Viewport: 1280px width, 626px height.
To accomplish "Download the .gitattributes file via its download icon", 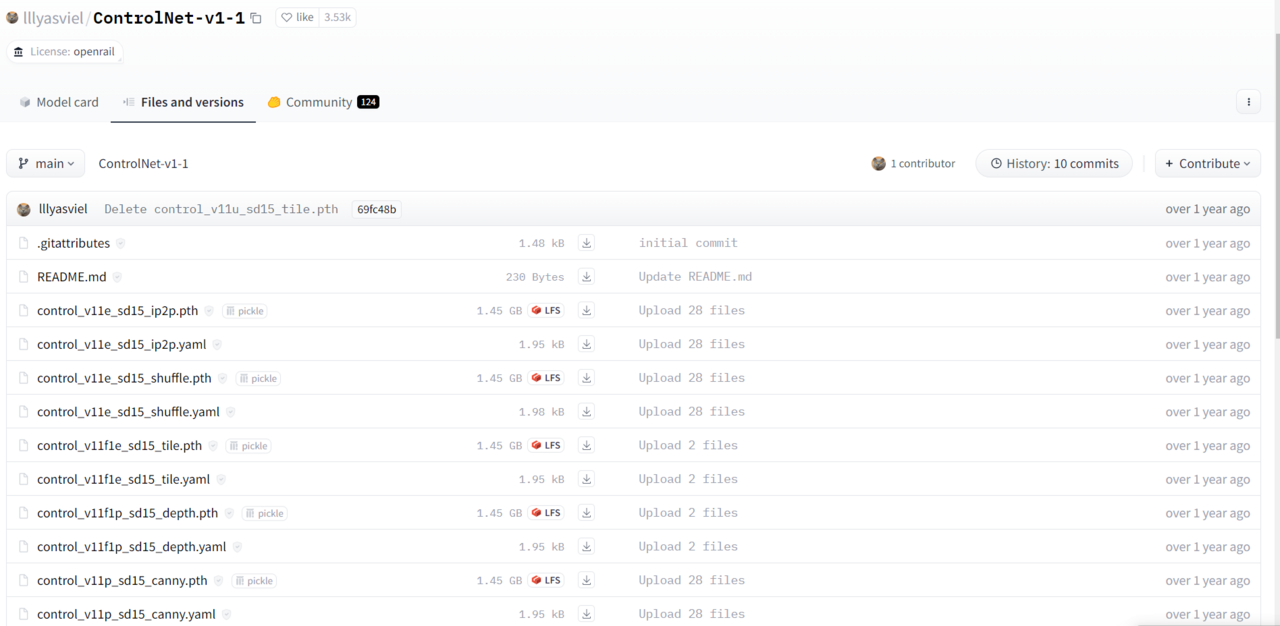I will click(587, 243).
